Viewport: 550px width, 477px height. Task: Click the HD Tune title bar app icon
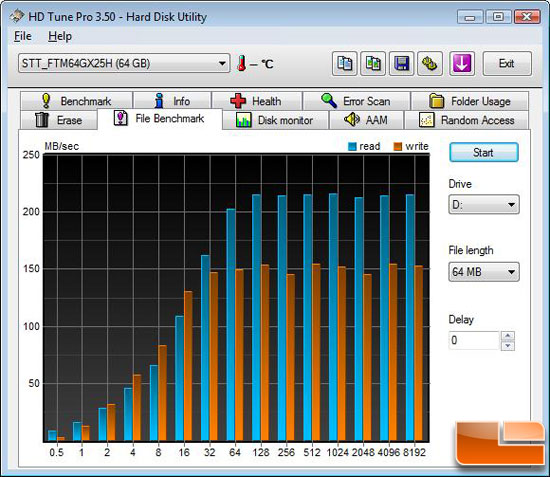coord(17,16)
